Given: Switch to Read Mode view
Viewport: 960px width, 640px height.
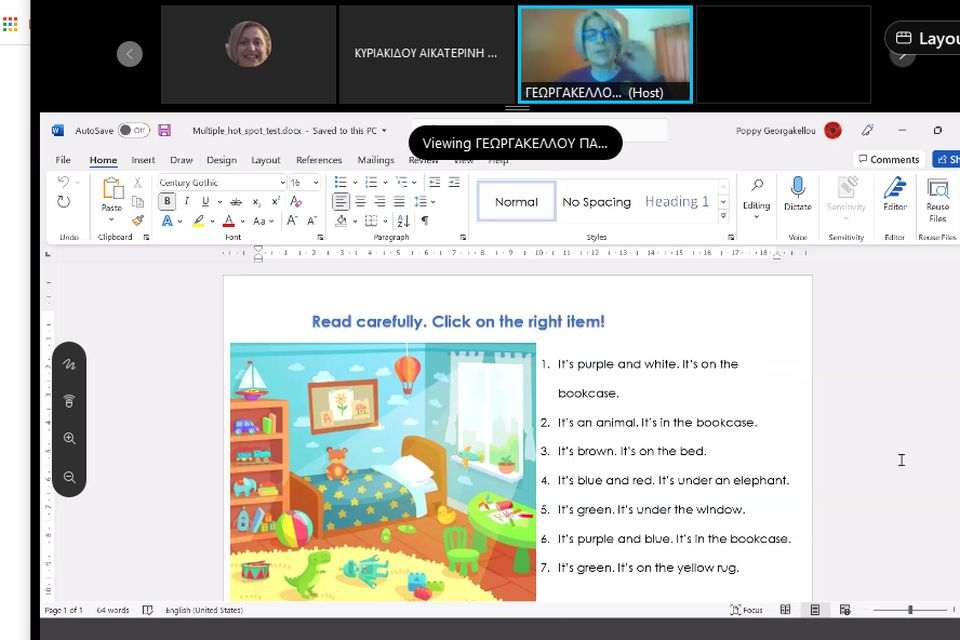Looking at the screenshot, I should [786, 609].
